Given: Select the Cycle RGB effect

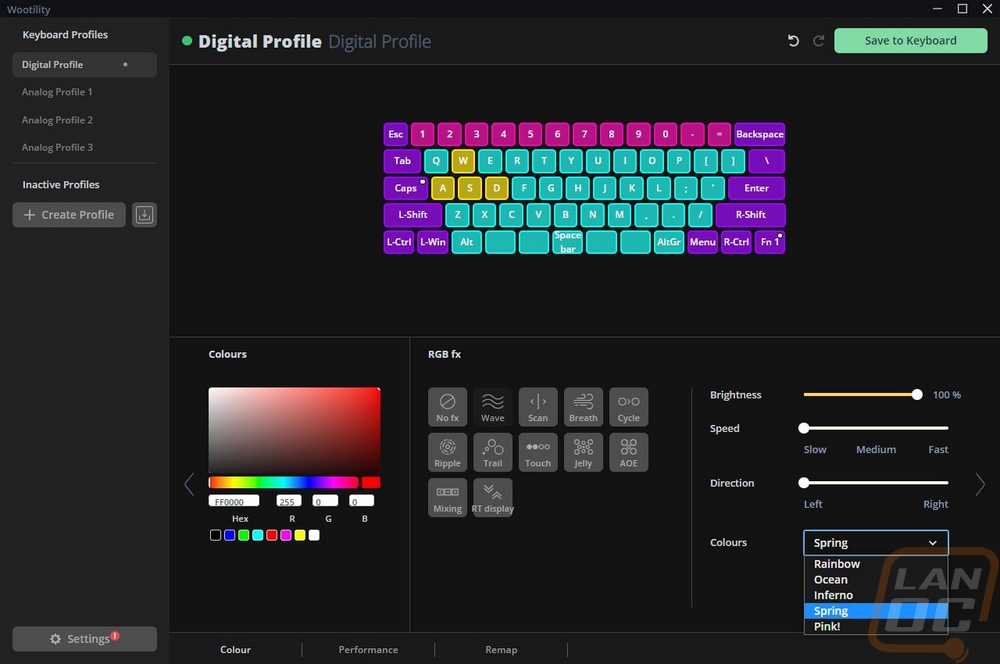Looking at the screenshot, I should coord(628,406).
